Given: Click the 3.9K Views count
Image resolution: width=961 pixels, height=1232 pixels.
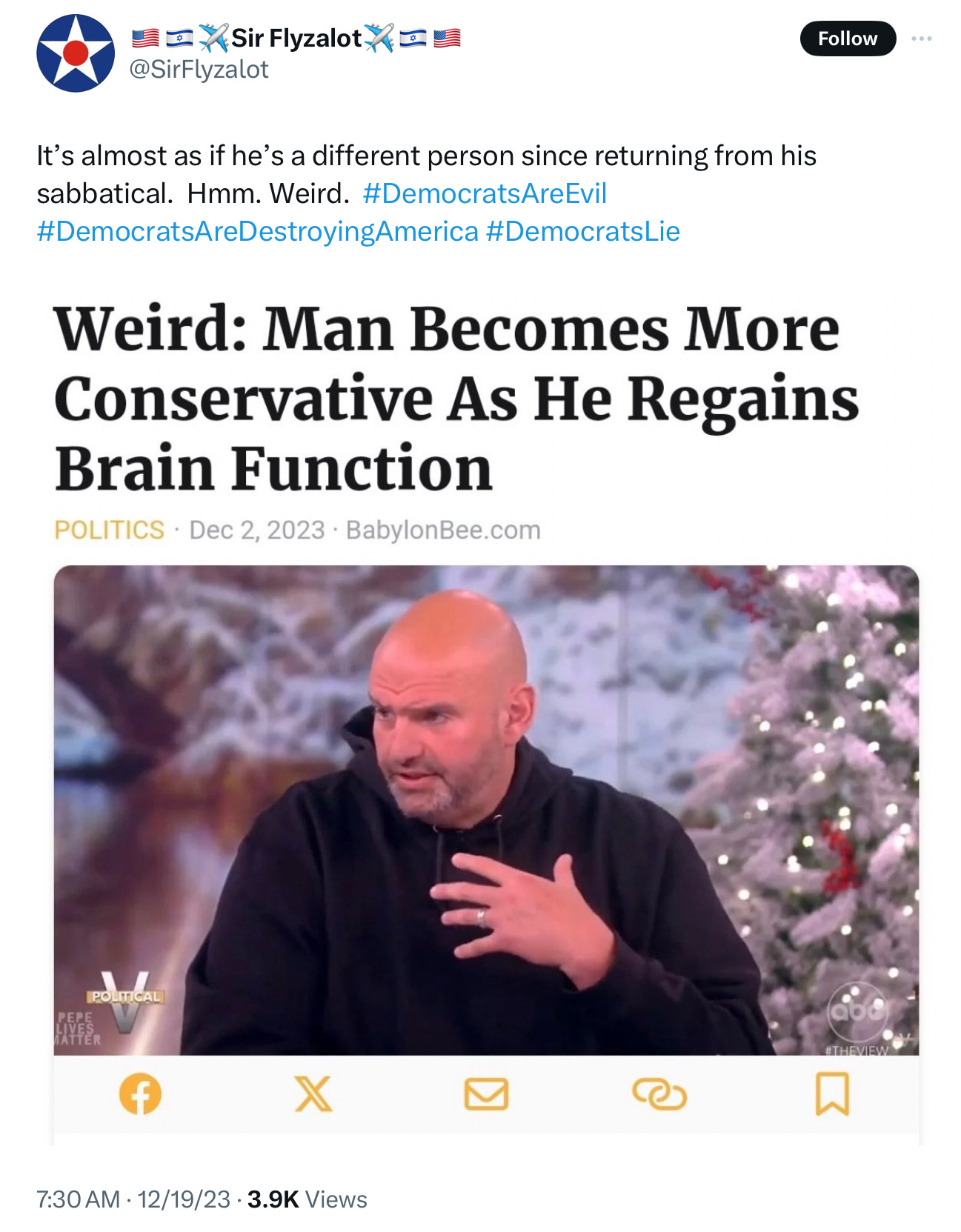Looking at the screenshot, I should [307, 1199].
